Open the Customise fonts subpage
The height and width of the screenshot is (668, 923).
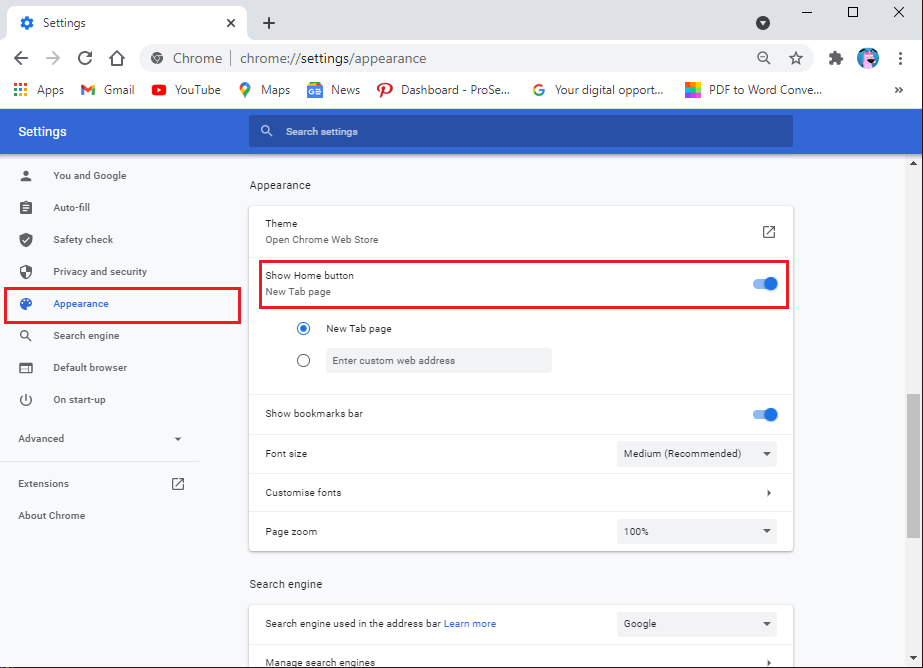(520, 493)
